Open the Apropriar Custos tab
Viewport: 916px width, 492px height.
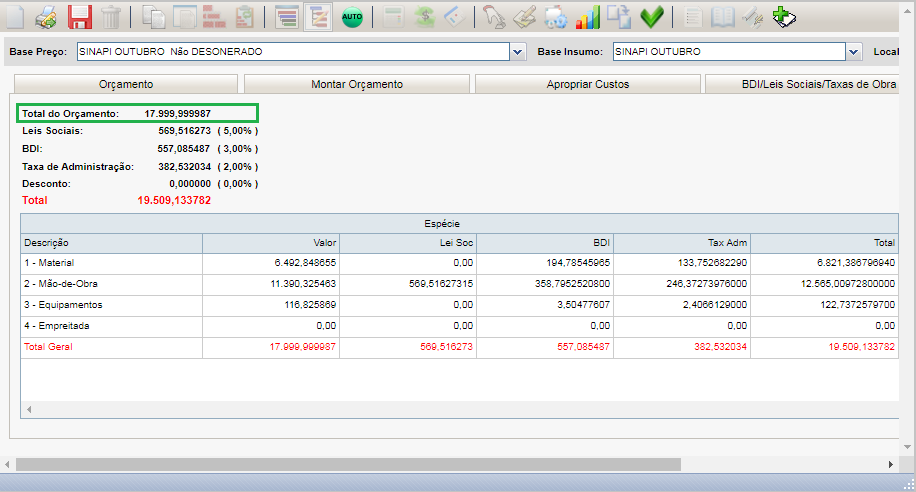588,84
